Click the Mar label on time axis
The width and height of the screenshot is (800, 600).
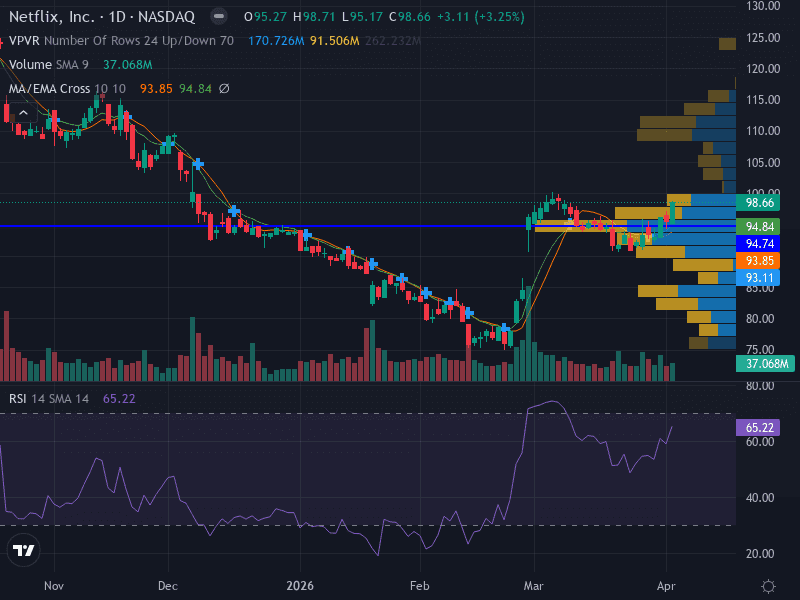[x=534, y=586]
